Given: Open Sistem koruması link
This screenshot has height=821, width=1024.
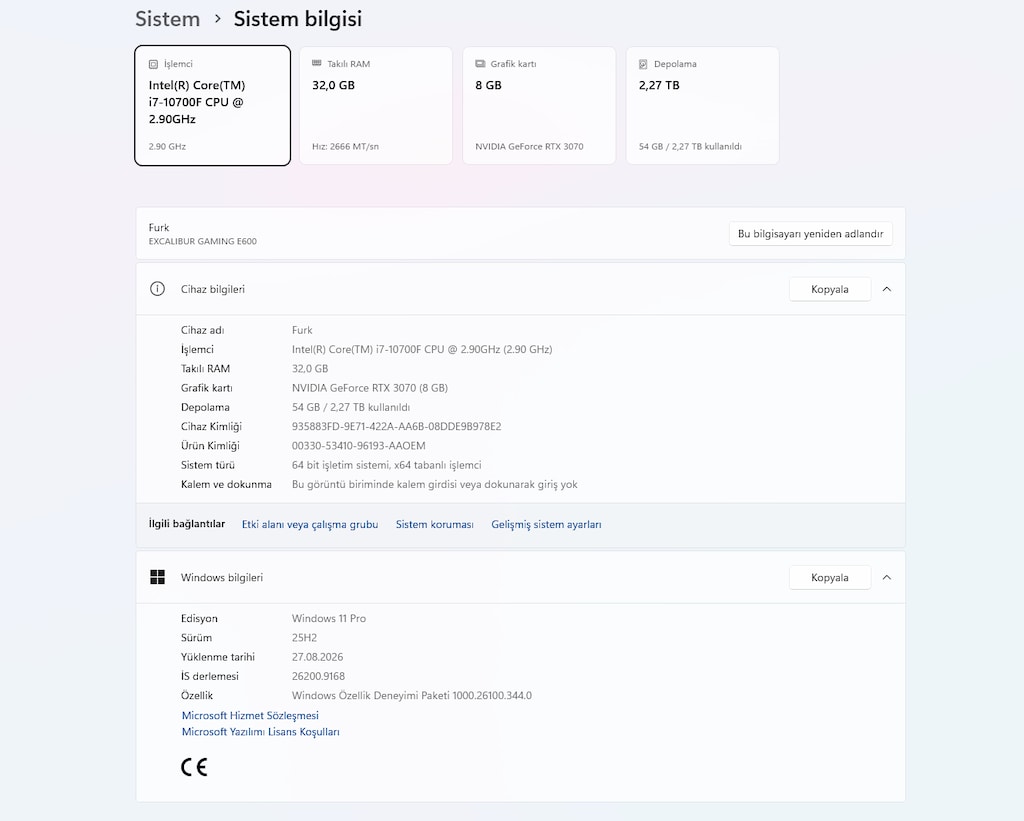Looking at the screenshot, I should 434,524.
